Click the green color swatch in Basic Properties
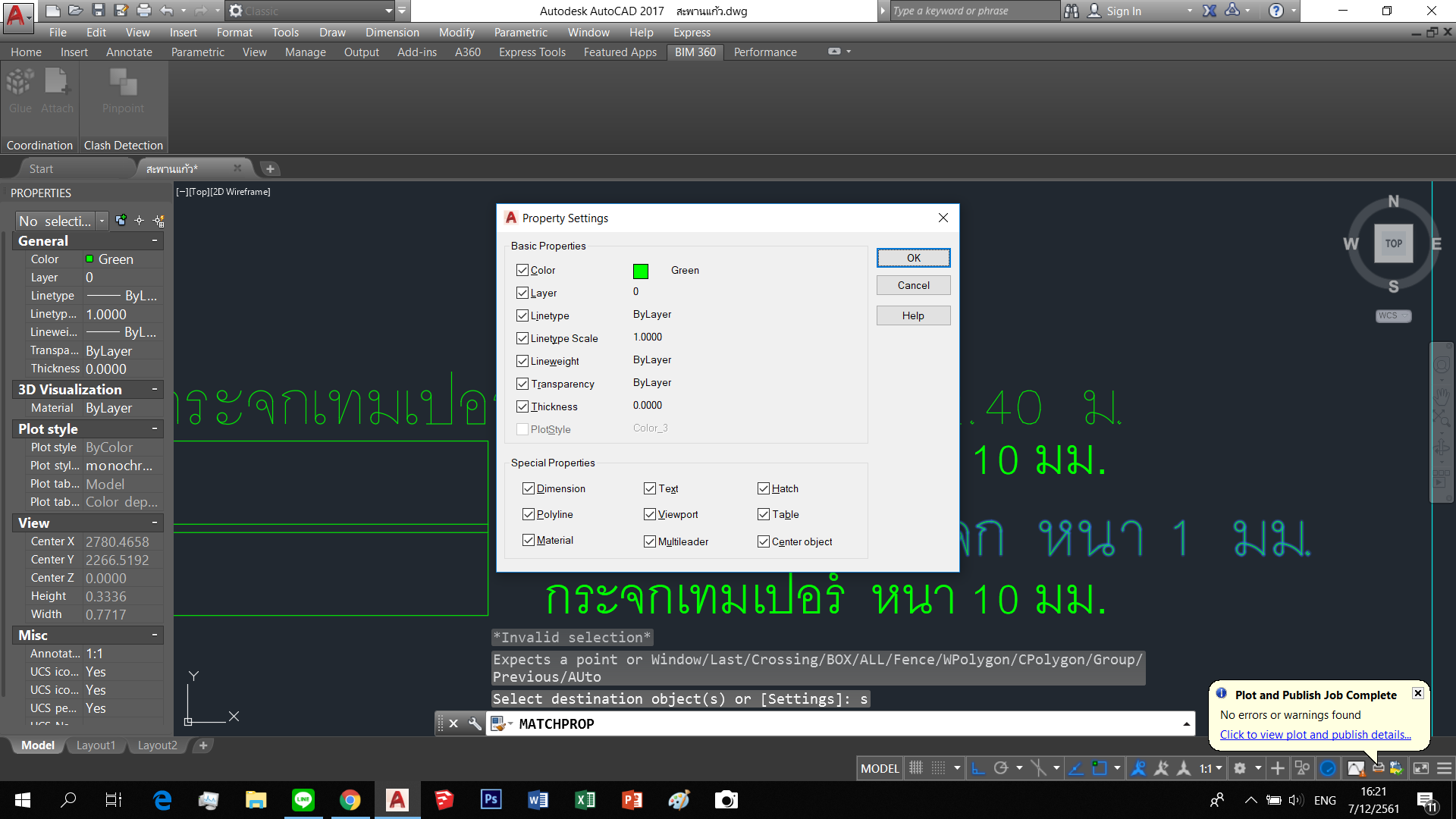Viewport: 1456px width, 819px height. pyautogui.click(x=641, y=271)
